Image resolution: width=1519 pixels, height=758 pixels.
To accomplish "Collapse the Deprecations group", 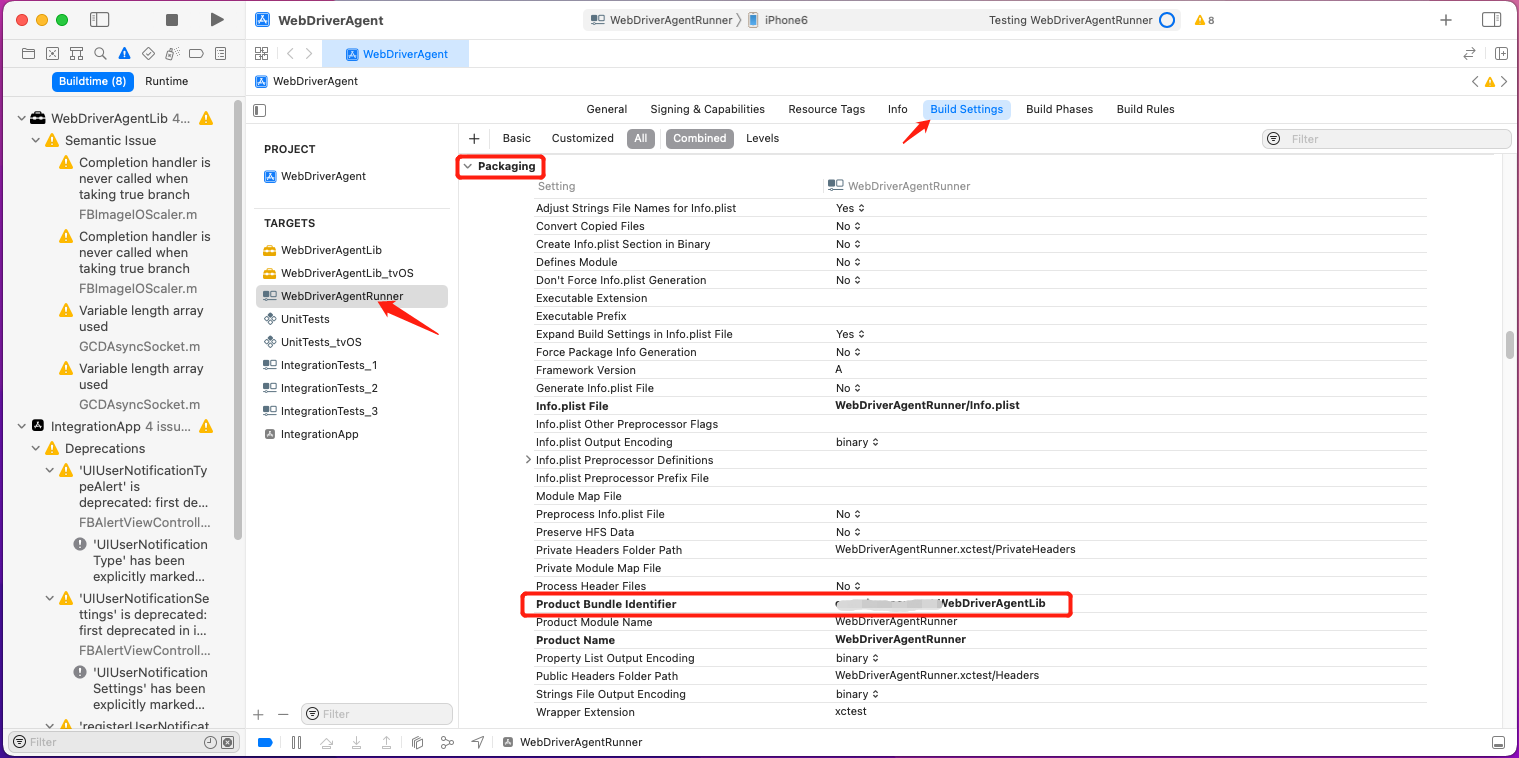I will (x=35, y=449).
